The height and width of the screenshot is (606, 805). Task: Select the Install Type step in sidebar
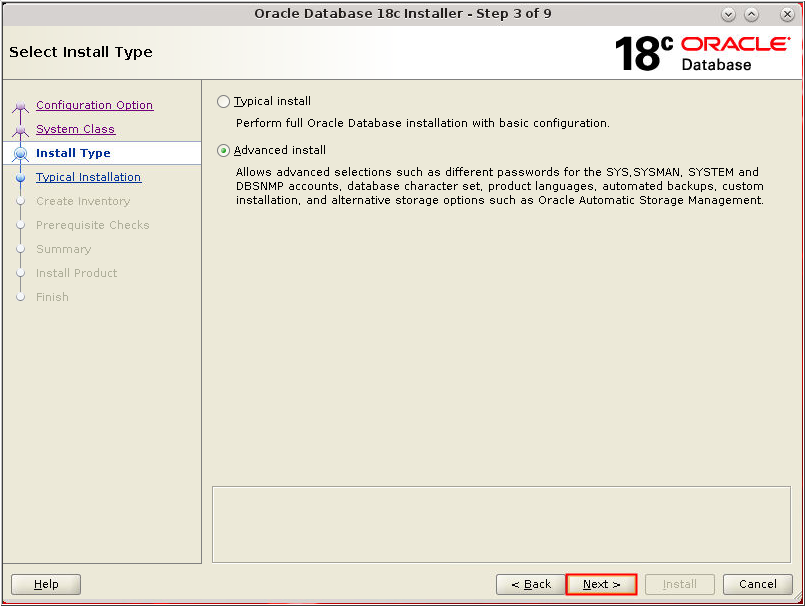(x=75, y=153)
